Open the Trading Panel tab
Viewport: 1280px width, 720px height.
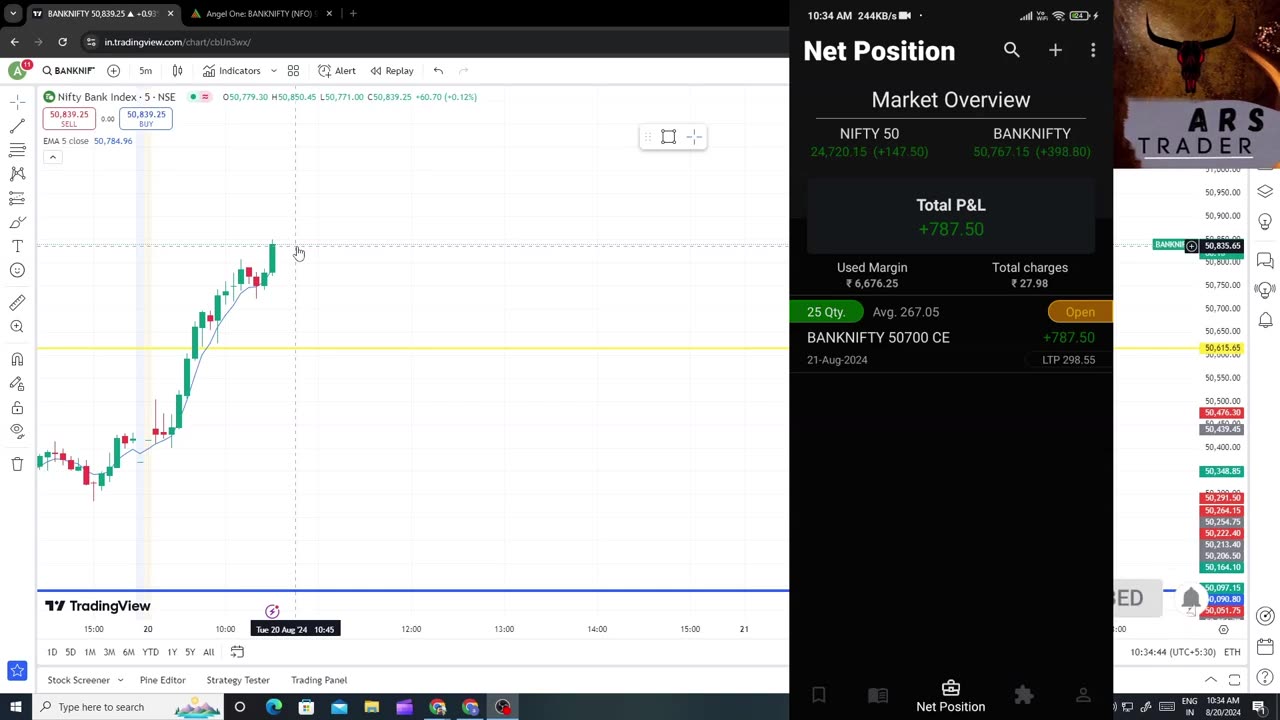point(319,680)
